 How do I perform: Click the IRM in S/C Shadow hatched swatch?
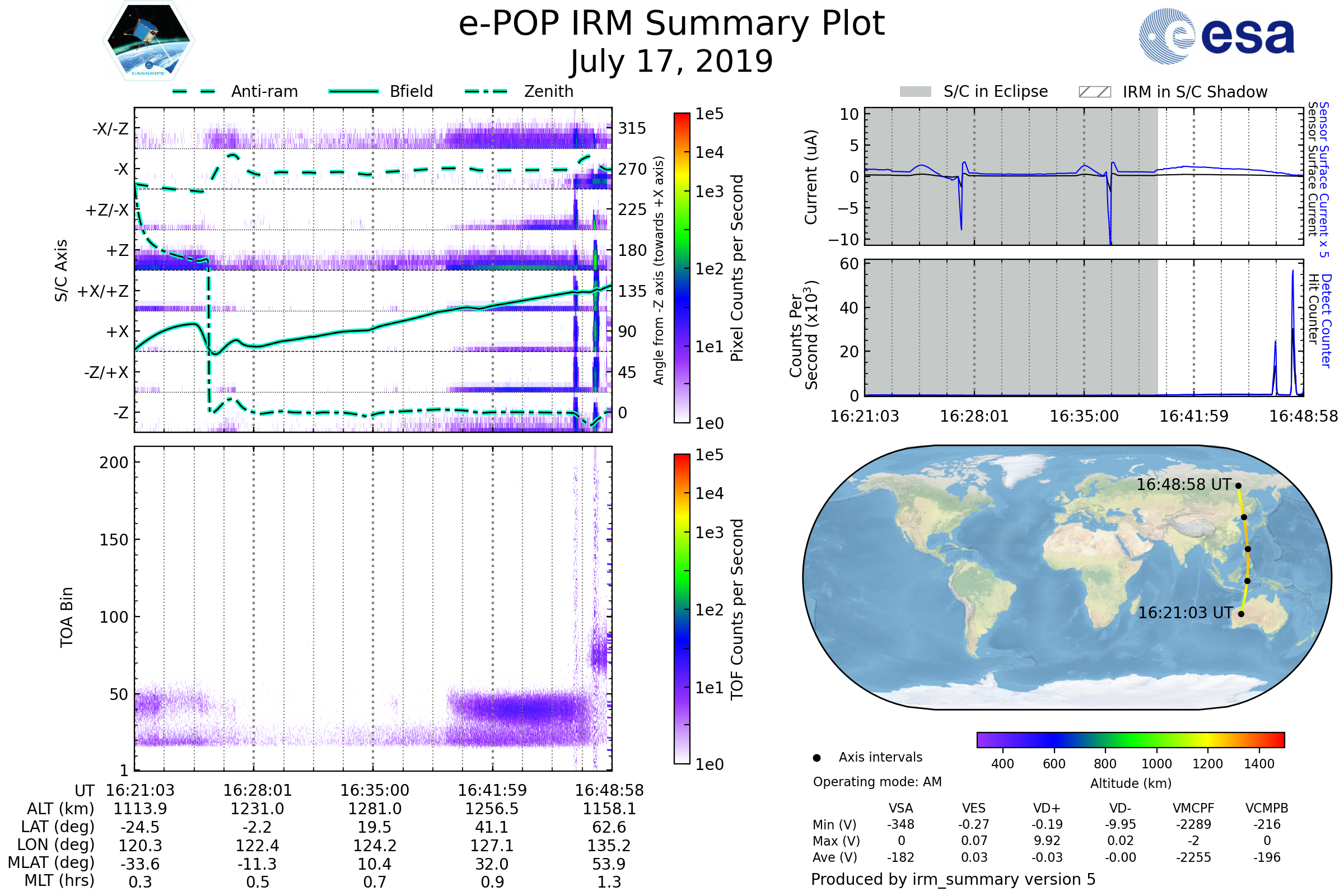1095,92
